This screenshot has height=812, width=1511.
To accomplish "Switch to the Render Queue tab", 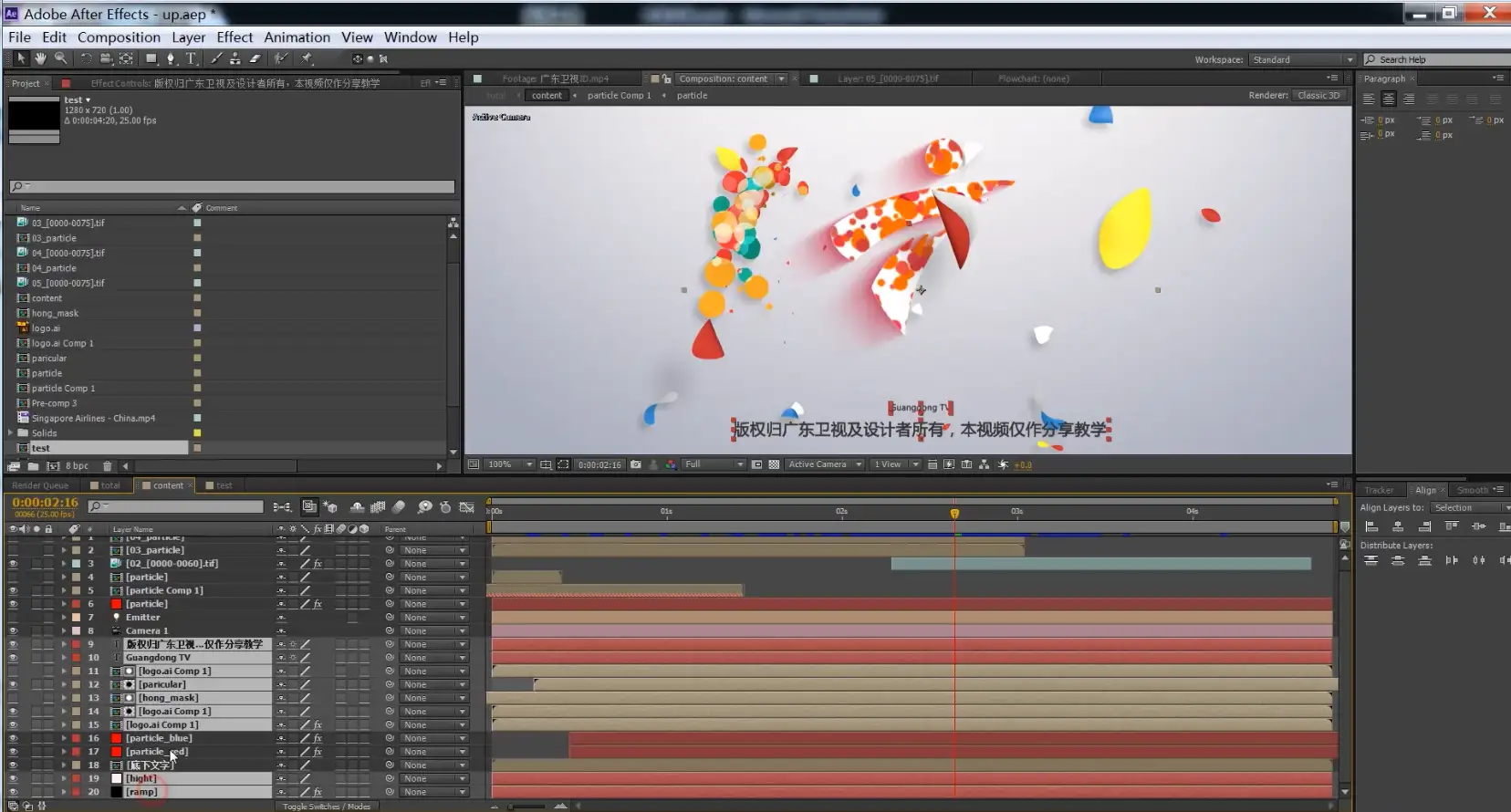I will click(40, 485).
